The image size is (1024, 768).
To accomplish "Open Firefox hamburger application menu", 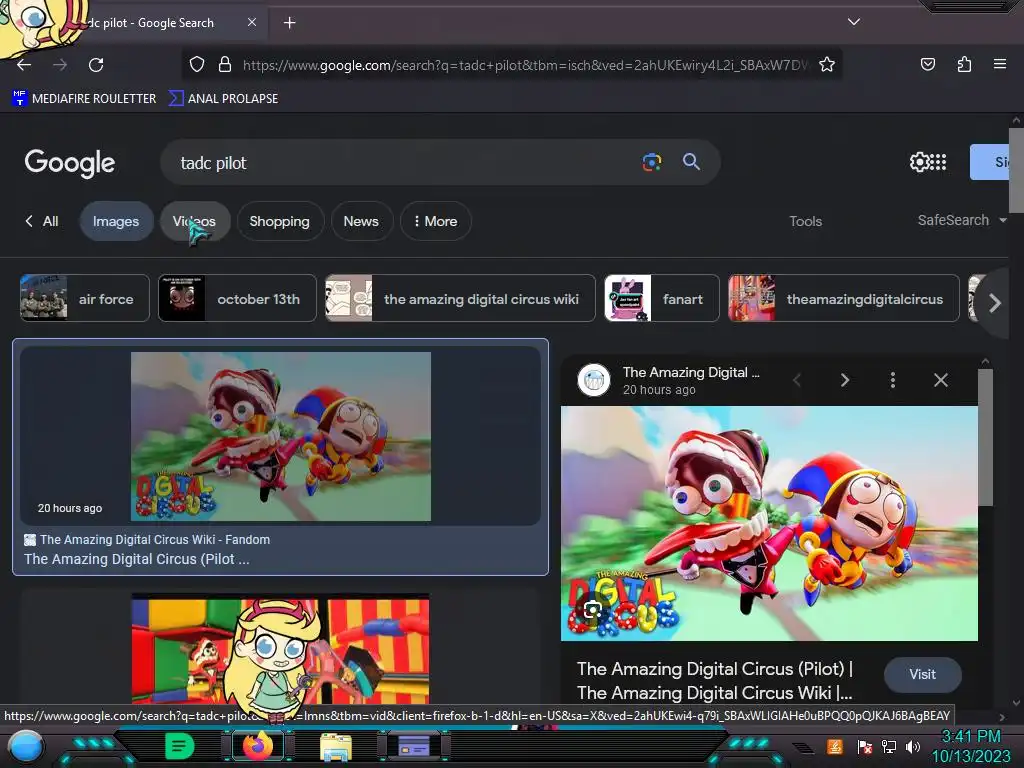I will 999,64.
